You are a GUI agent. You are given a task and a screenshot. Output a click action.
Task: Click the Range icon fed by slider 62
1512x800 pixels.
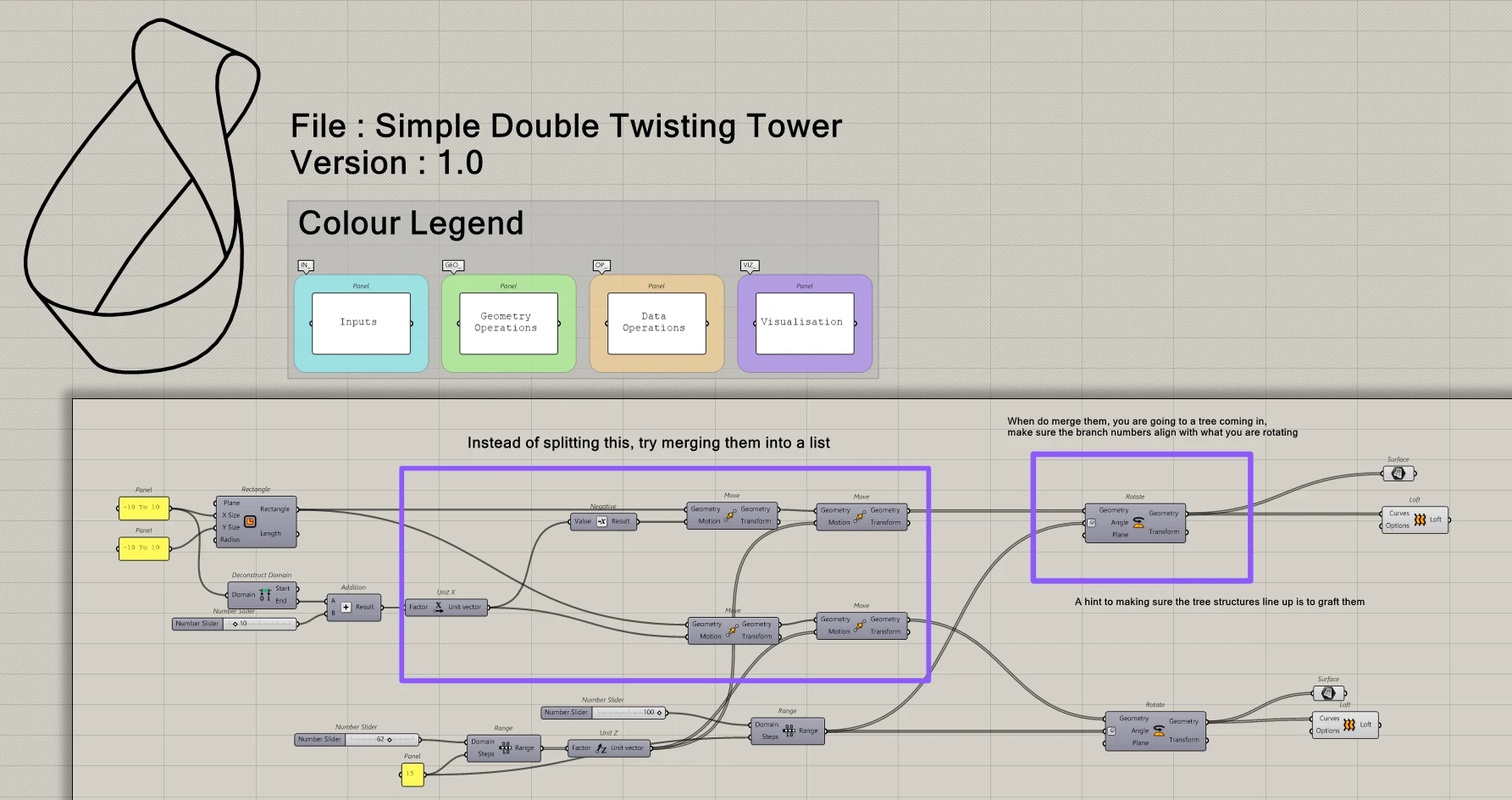(505, 747)
